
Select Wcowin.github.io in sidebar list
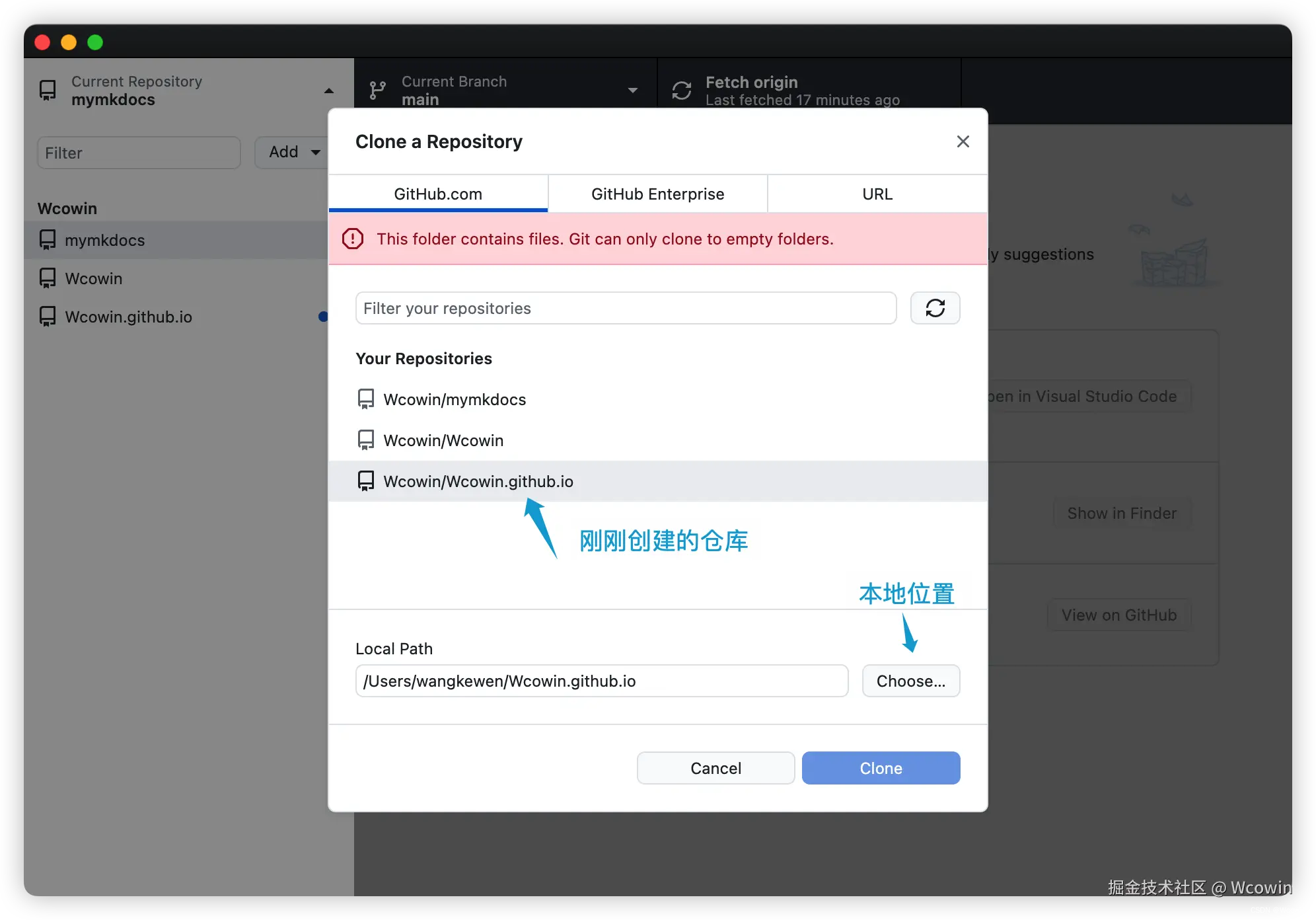coord(128,317)
